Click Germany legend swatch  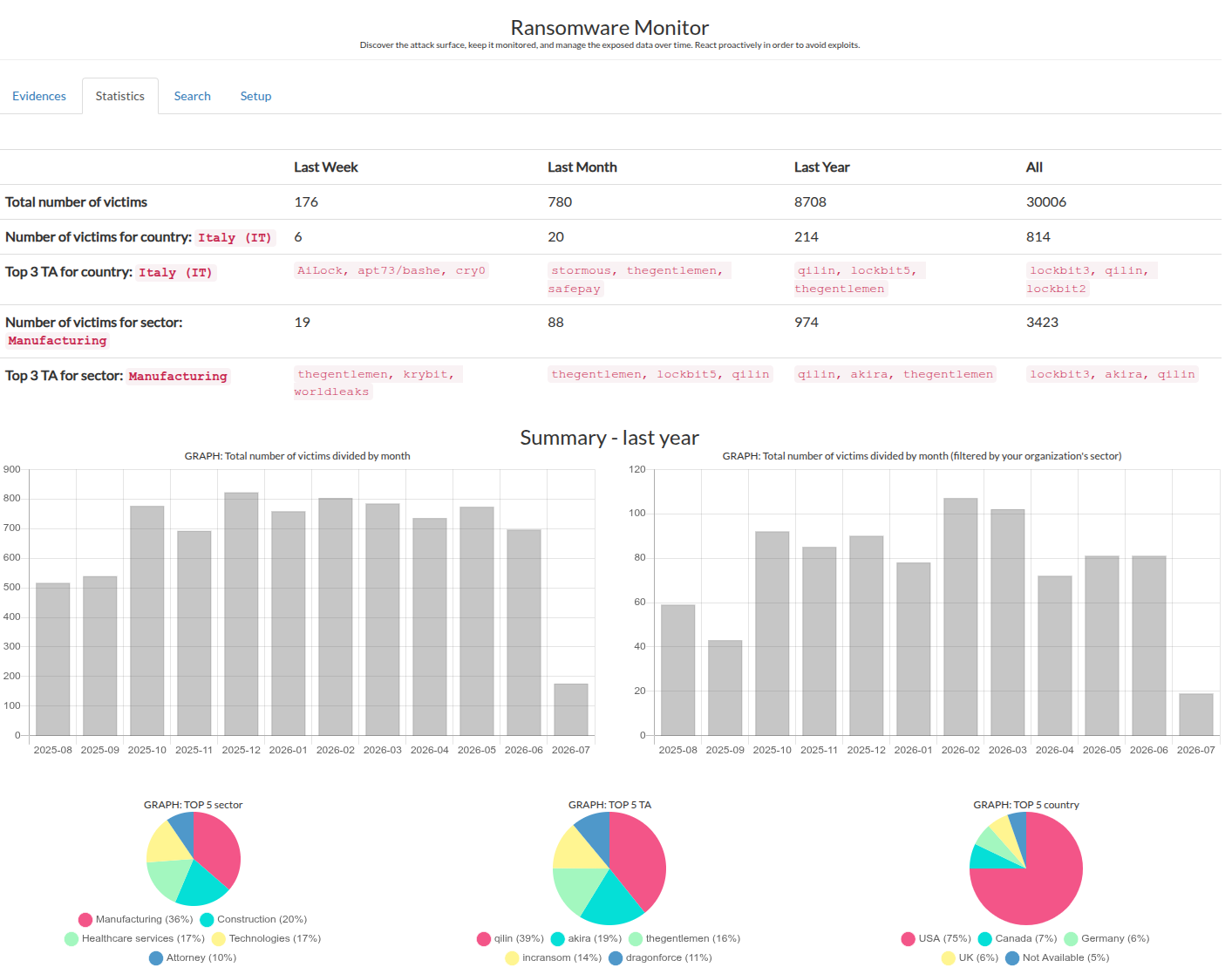1072,939
